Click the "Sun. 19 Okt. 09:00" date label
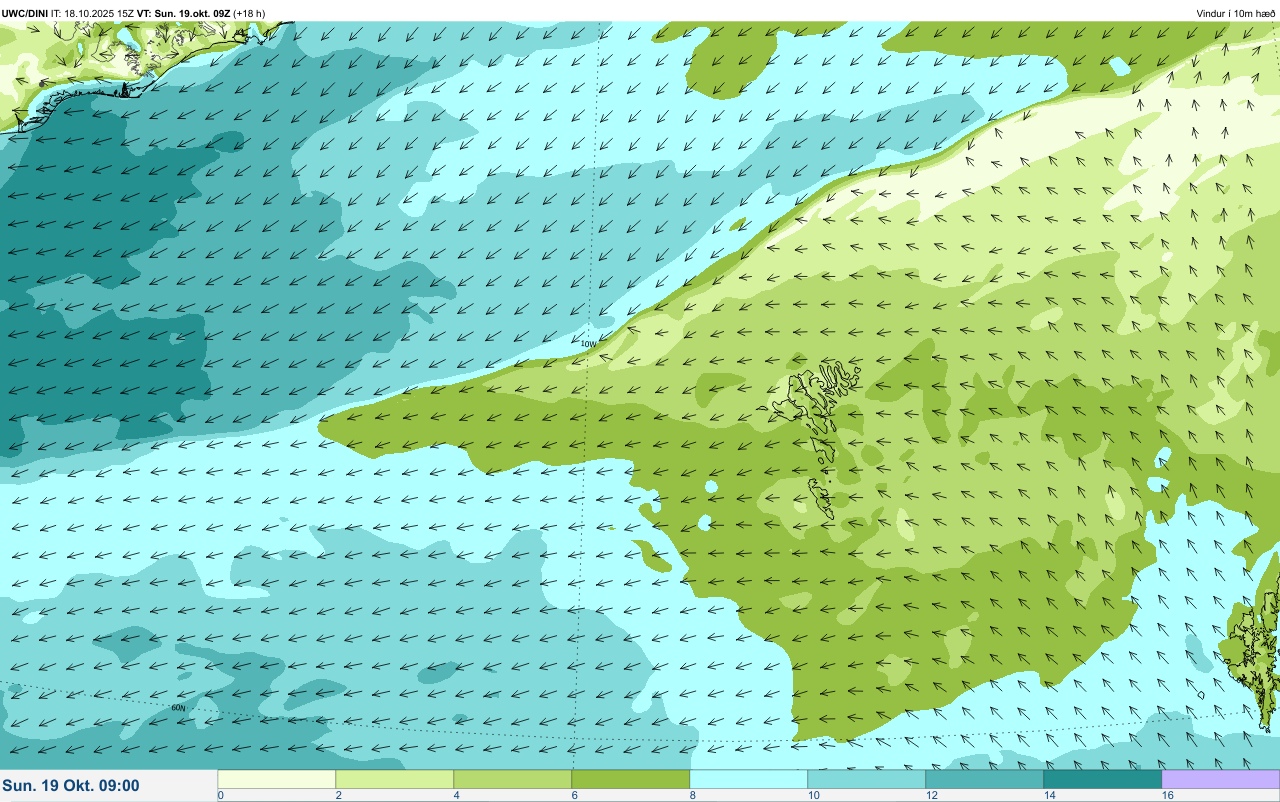The image size is (1280, 802). [71, 785]
